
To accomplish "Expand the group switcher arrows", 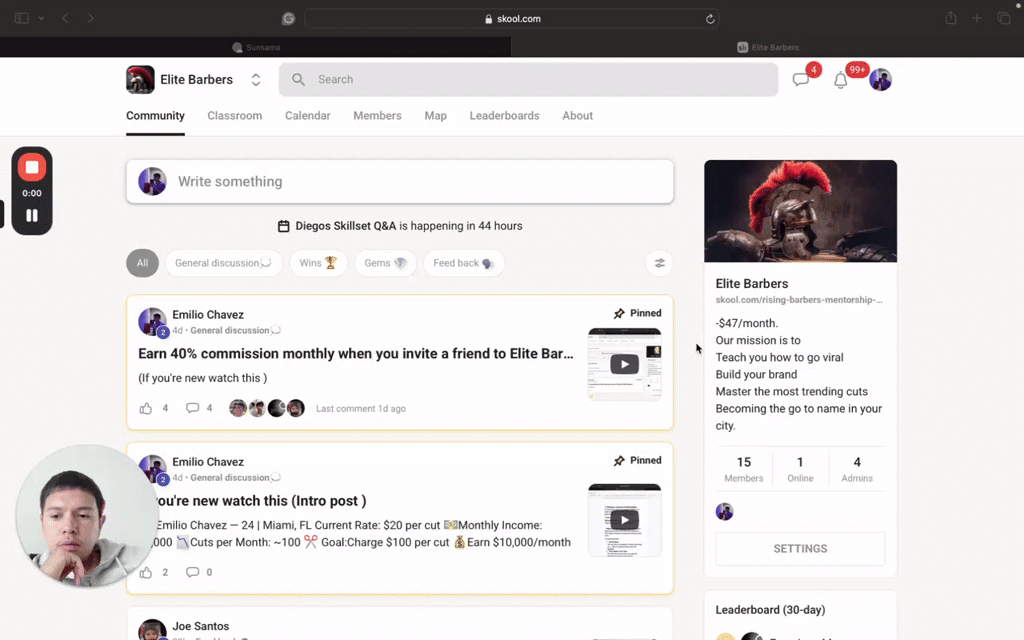I will point(256,80).
